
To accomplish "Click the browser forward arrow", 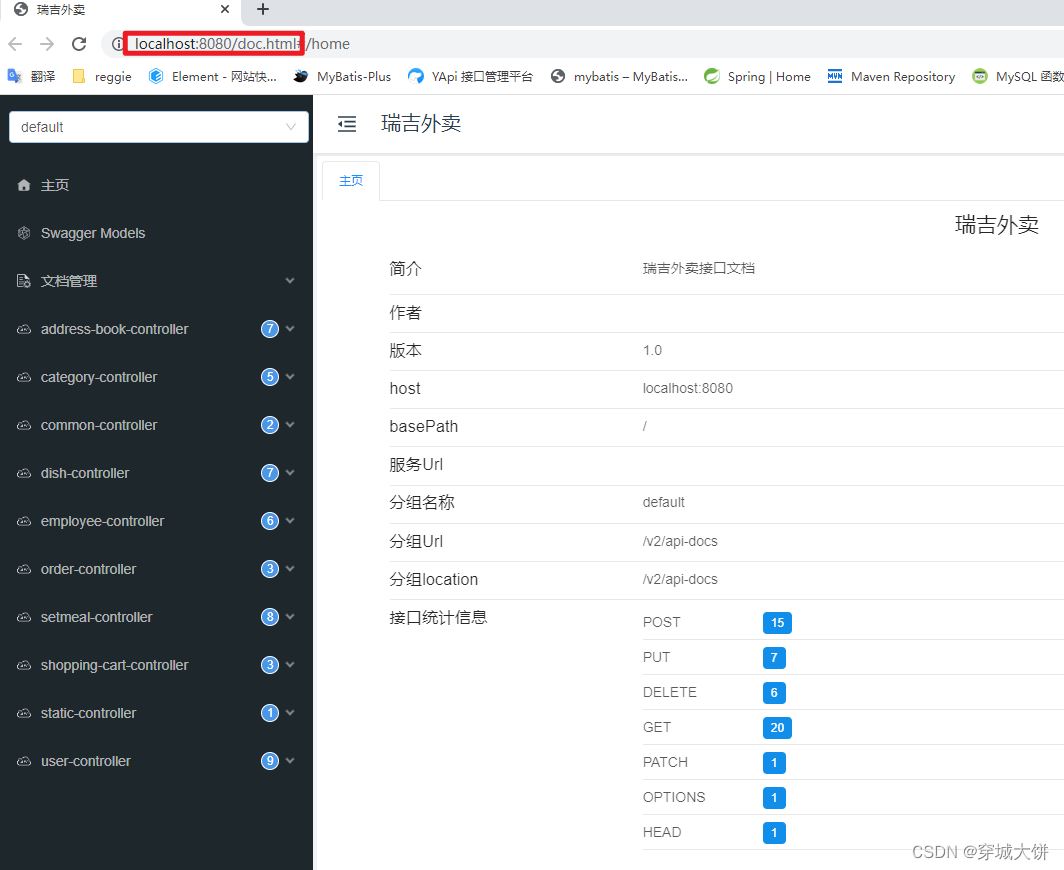I will [47, 44].
